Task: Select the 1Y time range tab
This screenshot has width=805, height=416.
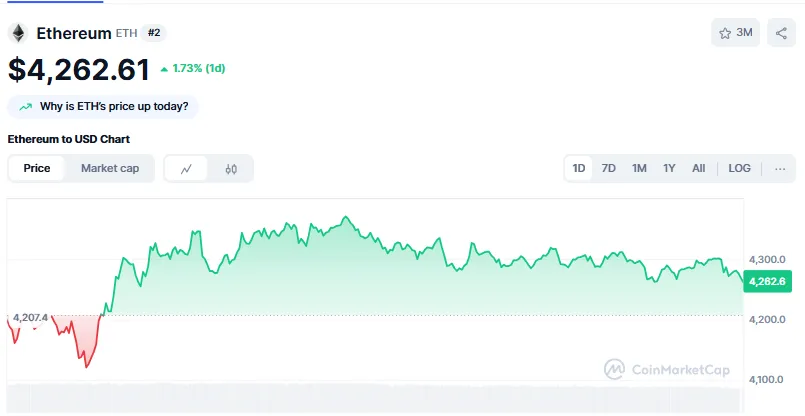Action: click(x=669, y=168)
